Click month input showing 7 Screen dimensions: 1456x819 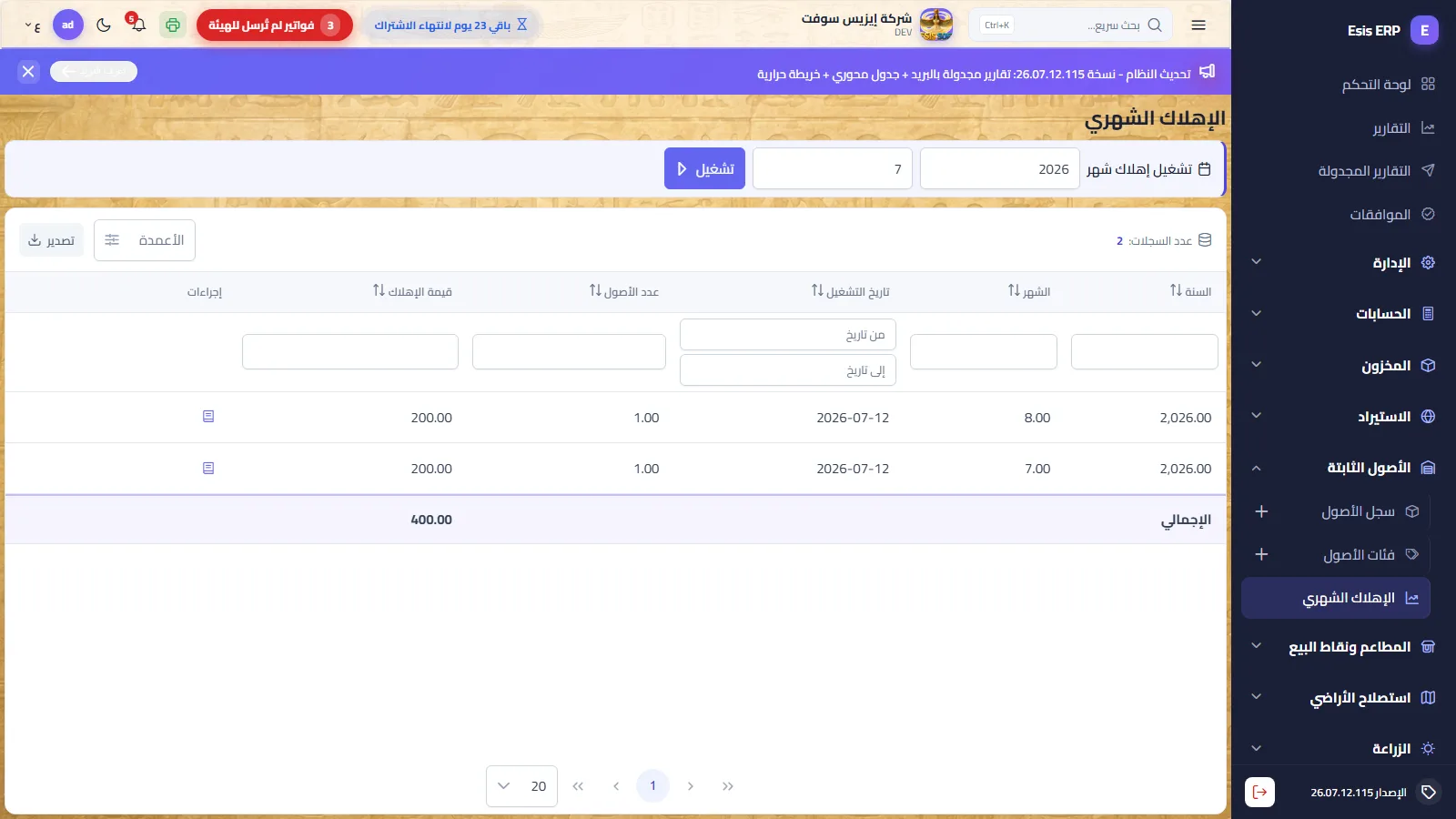click(x=833, y=169)
